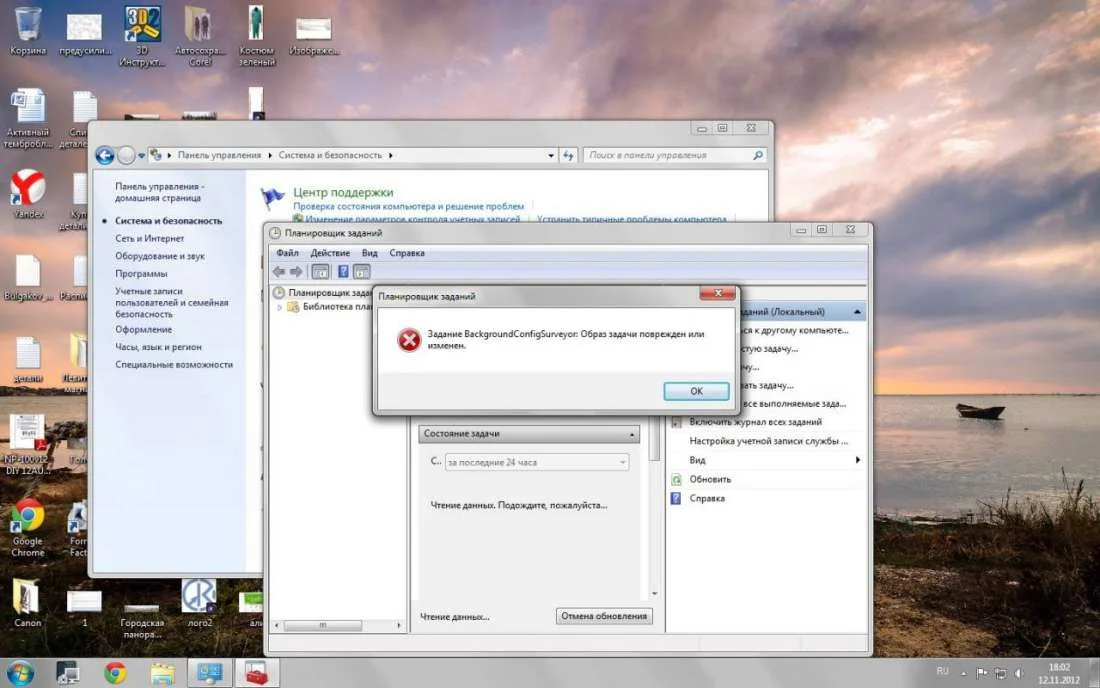The image size is (1100, 688).
Task: Click Система и безопасность breadcrumb segment
Action: (330, 155)
